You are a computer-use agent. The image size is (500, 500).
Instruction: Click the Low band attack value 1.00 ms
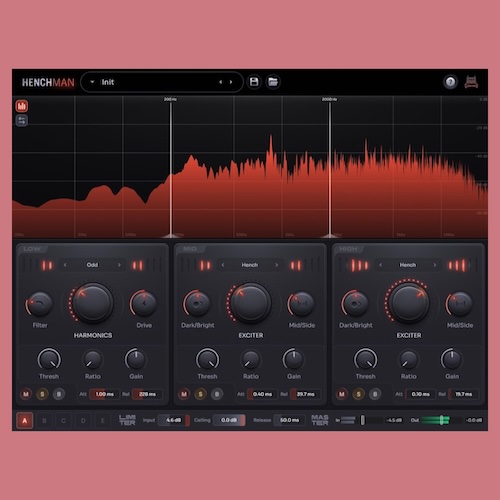(104, 394)
